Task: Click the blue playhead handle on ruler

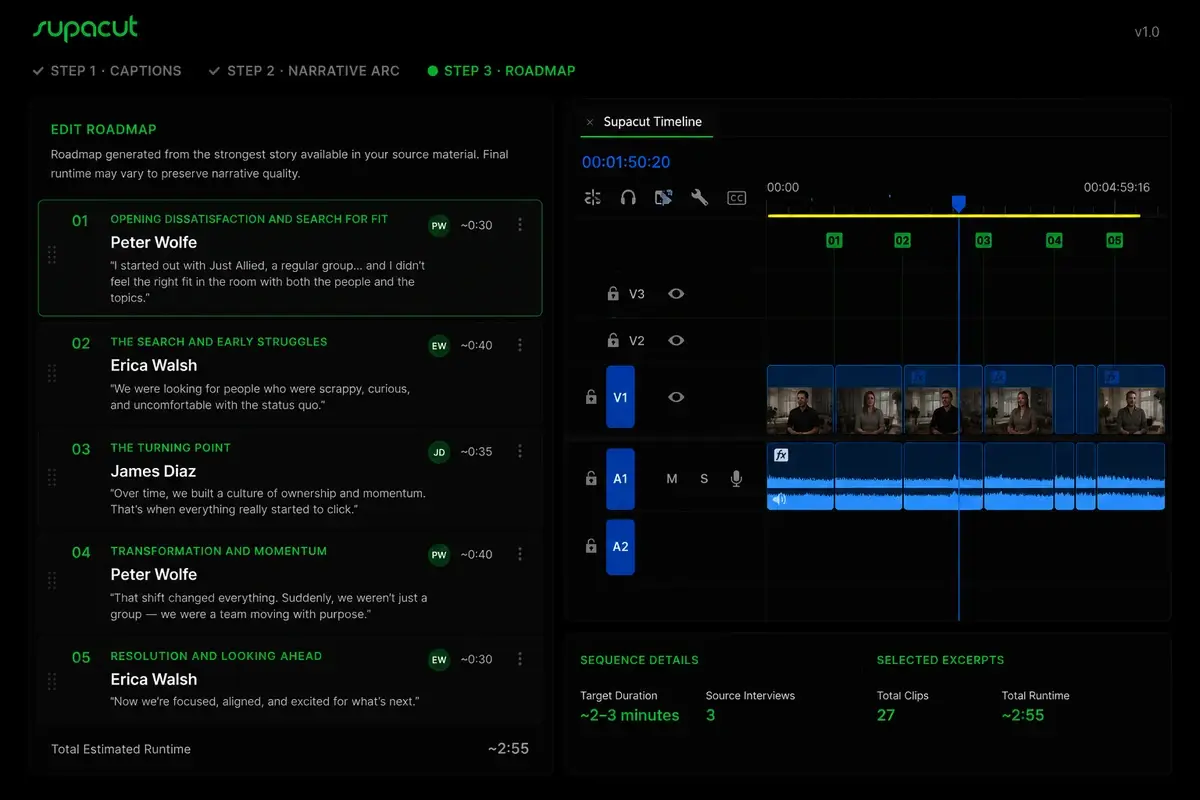Action: point(958,203)
